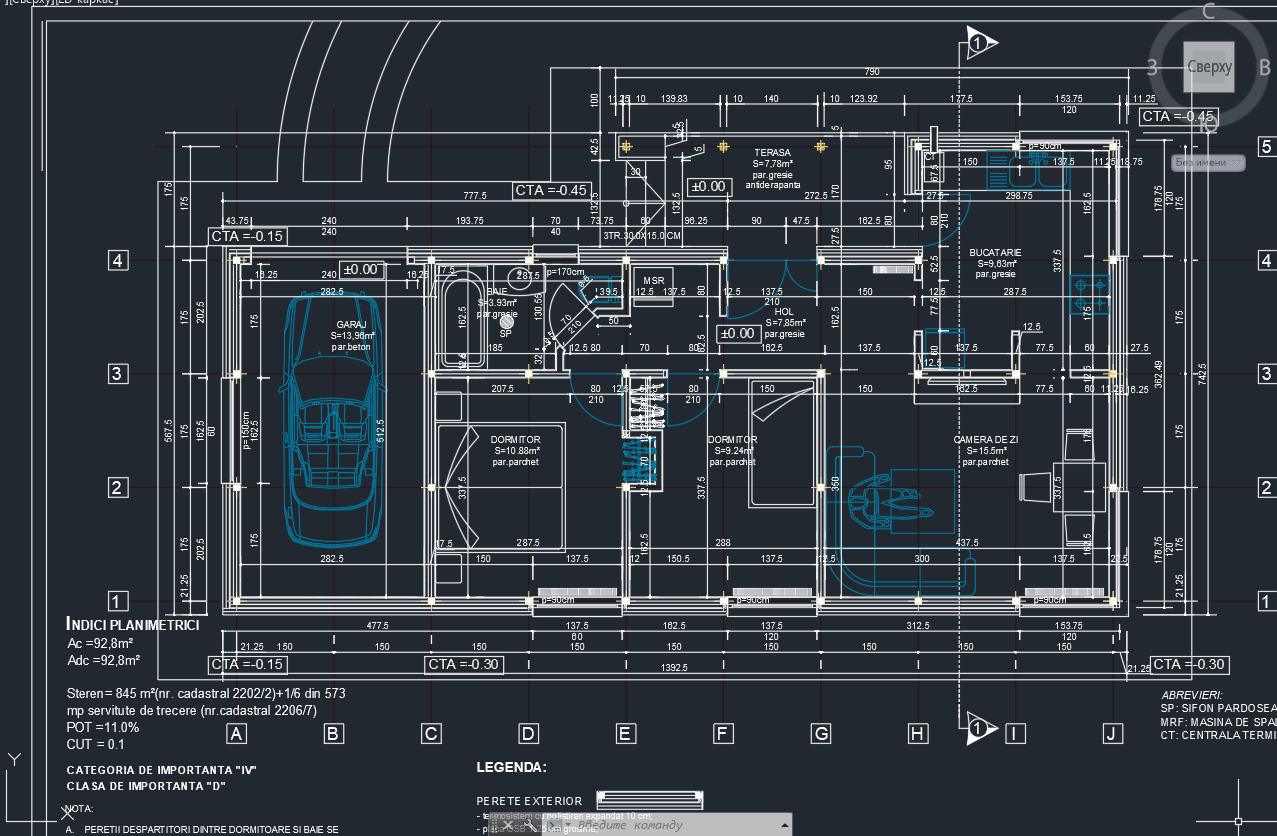Click the 'Сверху' face of the ViewCube

pos(1209,67)
